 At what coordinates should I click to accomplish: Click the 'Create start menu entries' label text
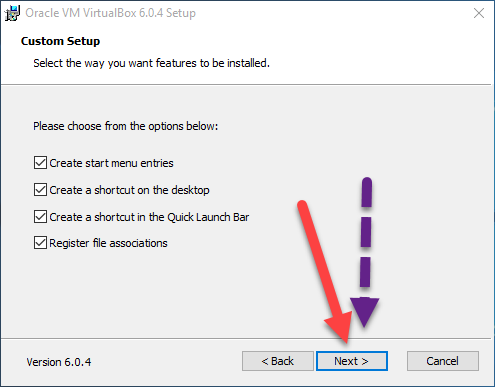click(x=111, y=163)
